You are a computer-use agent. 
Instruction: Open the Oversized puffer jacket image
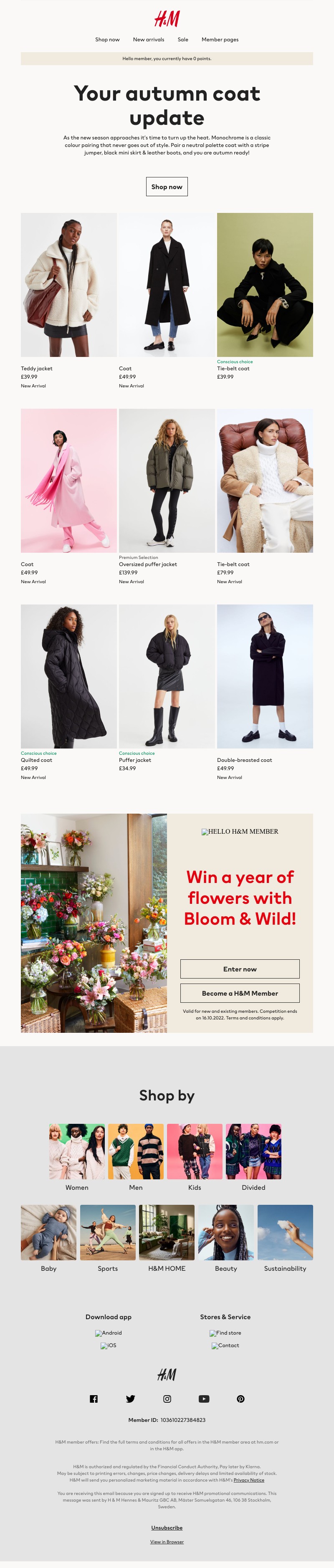[167, 481]
